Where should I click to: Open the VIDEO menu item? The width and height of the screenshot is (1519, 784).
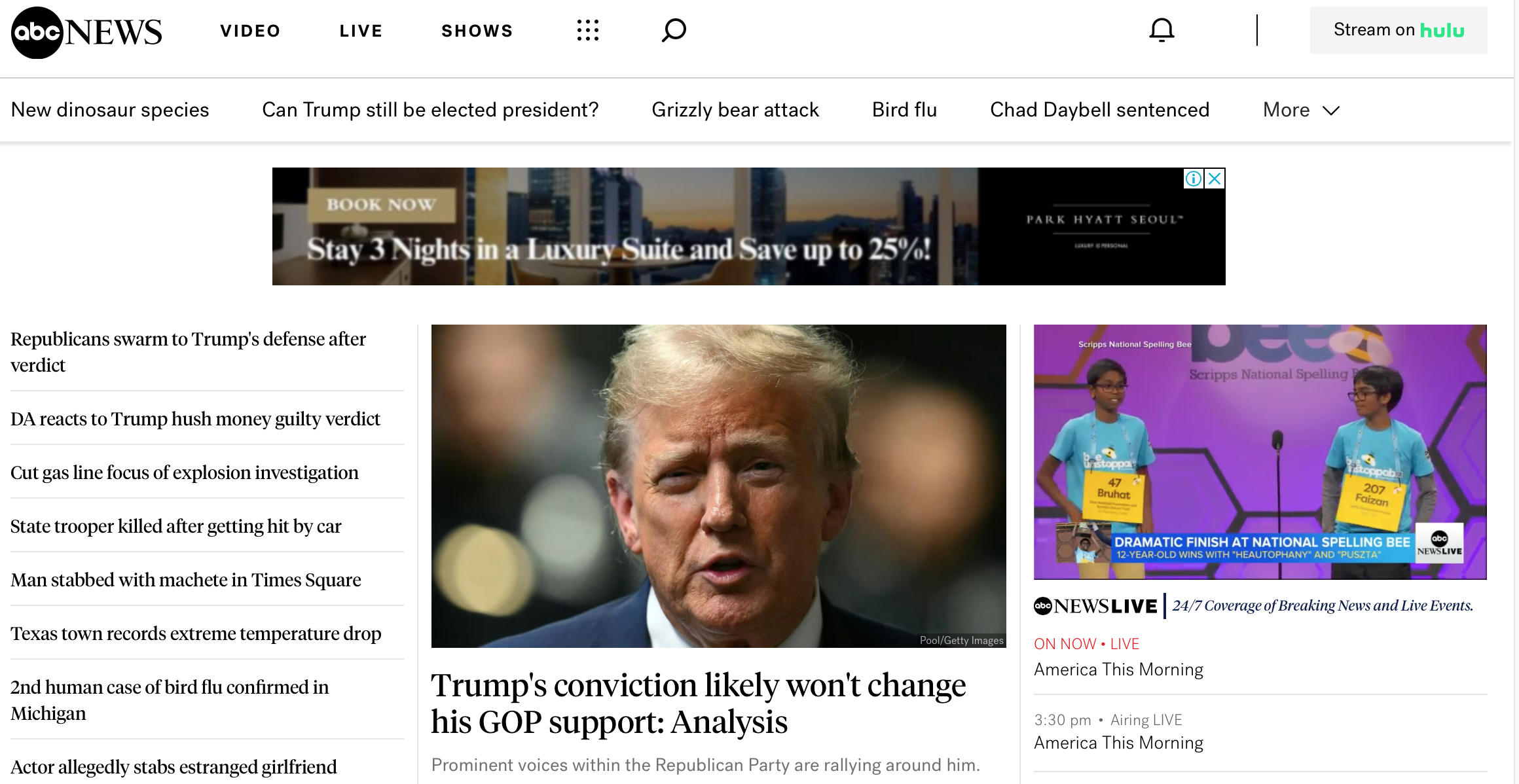pos(250,31)
